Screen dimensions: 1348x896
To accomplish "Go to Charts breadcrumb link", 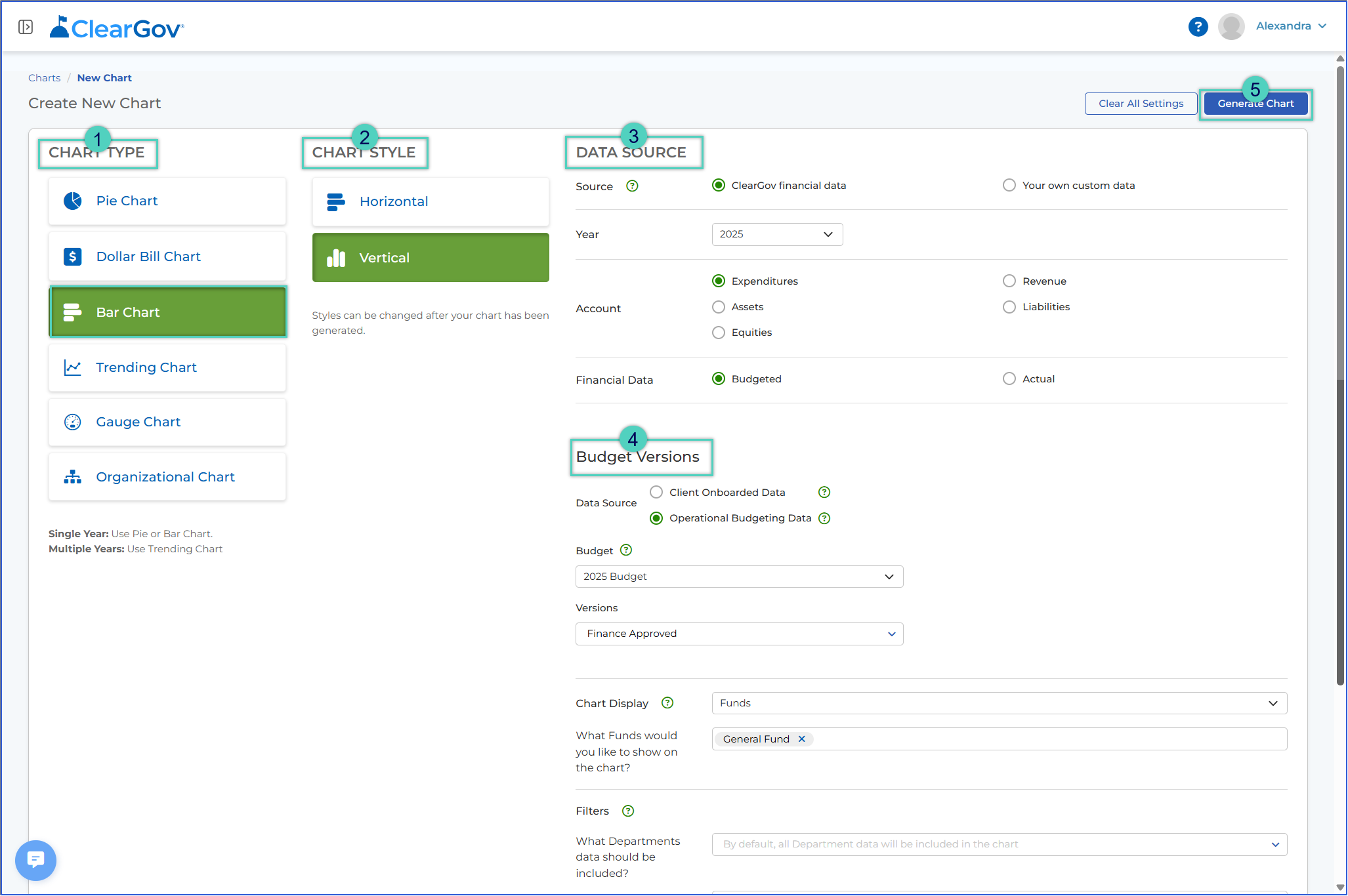I will pyautogui.click(x=44, y=78).
